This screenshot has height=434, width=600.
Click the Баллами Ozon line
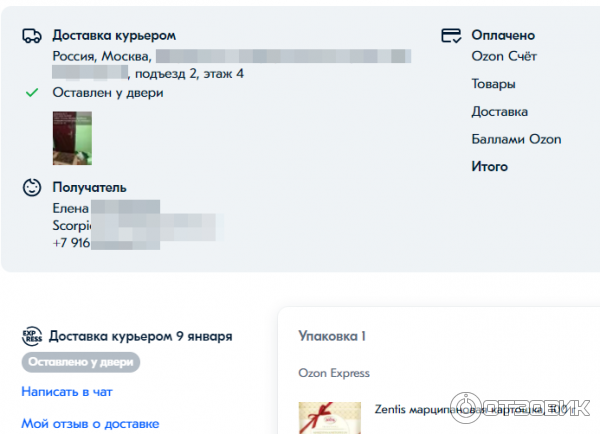tap(516, 139)
